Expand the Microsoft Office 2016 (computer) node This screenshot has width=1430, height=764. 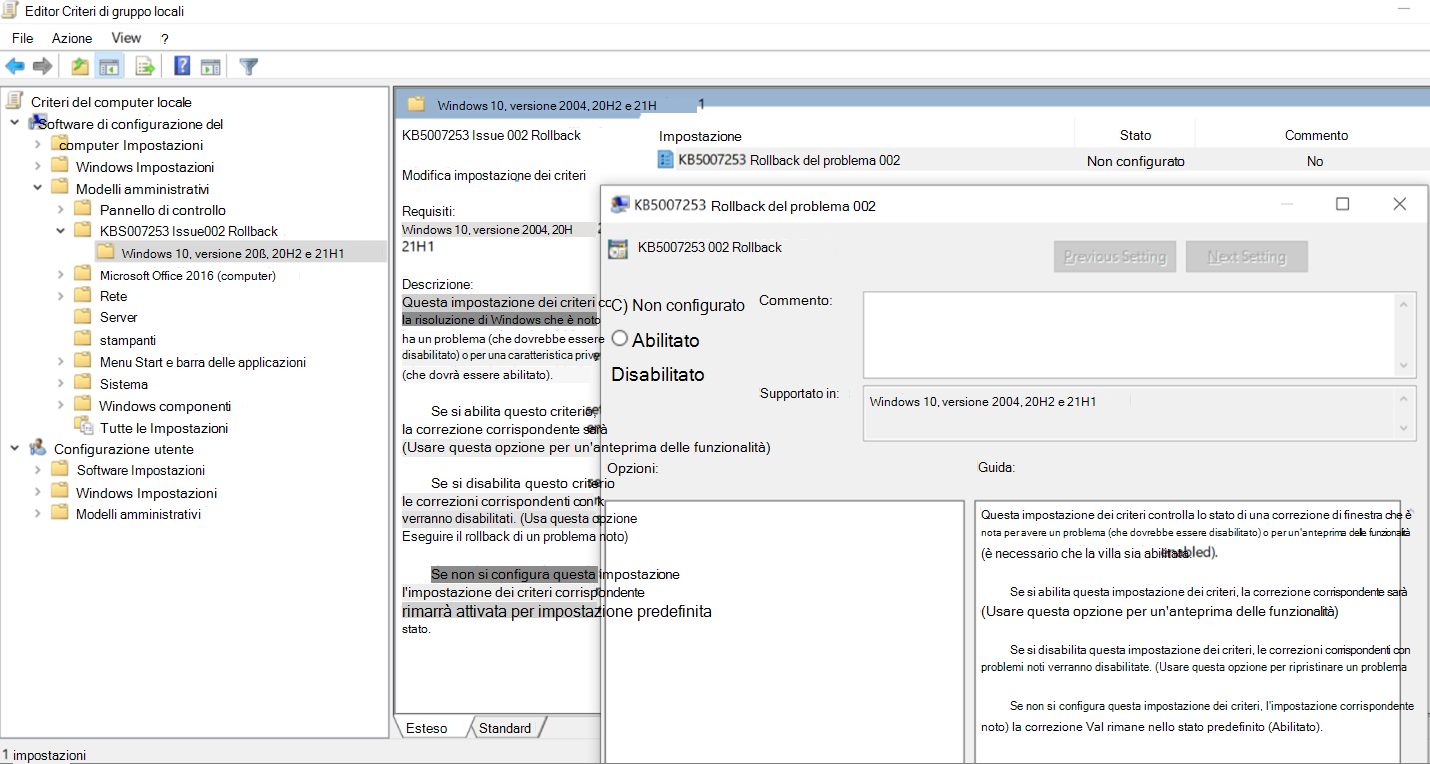point(61,274)
